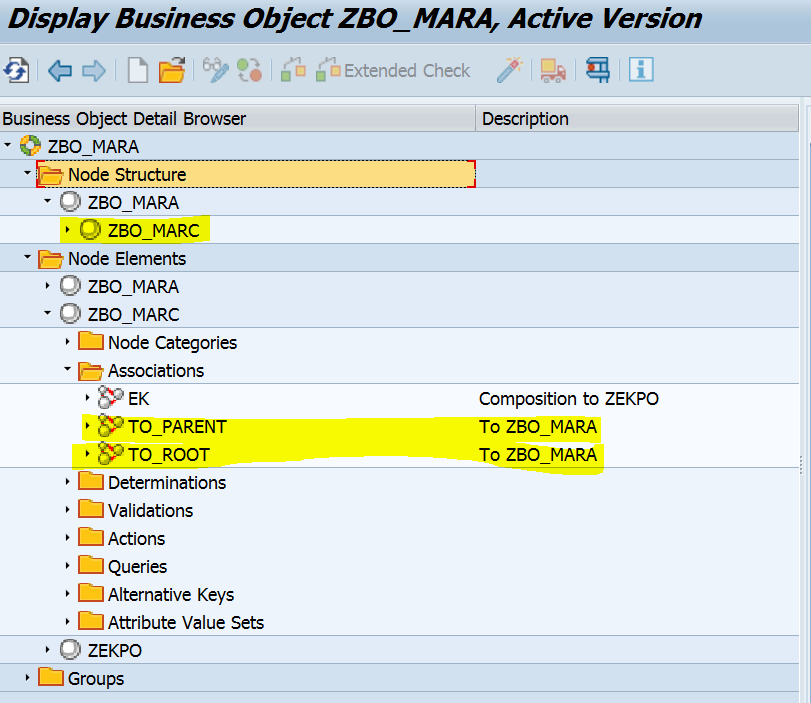Click the transport truck icon
Image resolution: width=811 pixels, height=703 pixels.
[552, 70]
